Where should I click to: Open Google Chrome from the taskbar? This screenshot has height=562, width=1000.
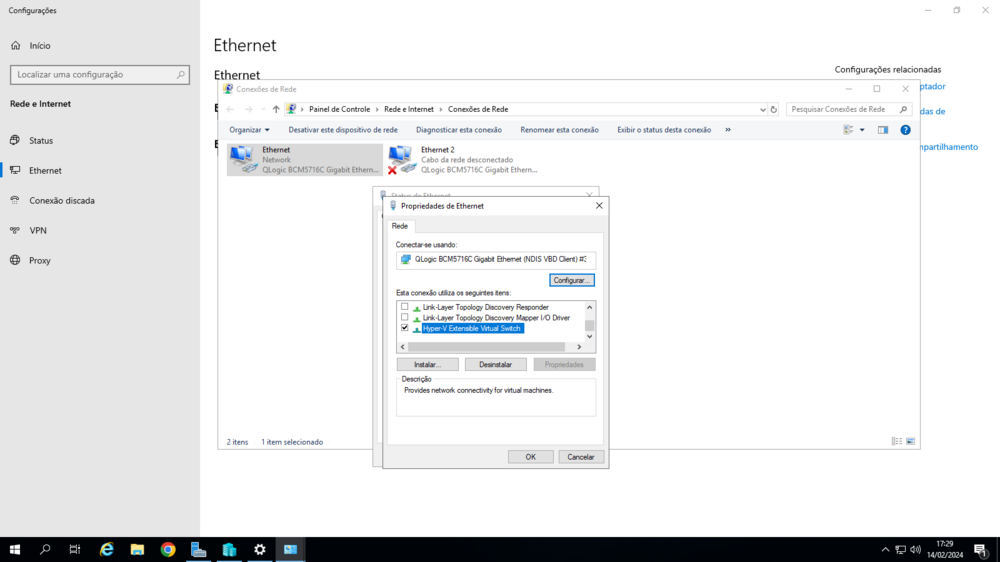pos(168,549)
